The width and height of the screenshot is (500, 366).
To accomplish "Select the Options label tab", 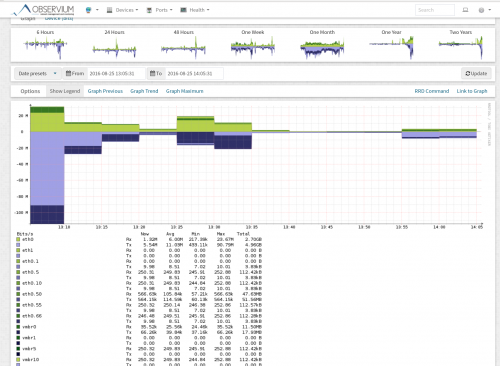I will pyautogui.click(x=30, y=91).
